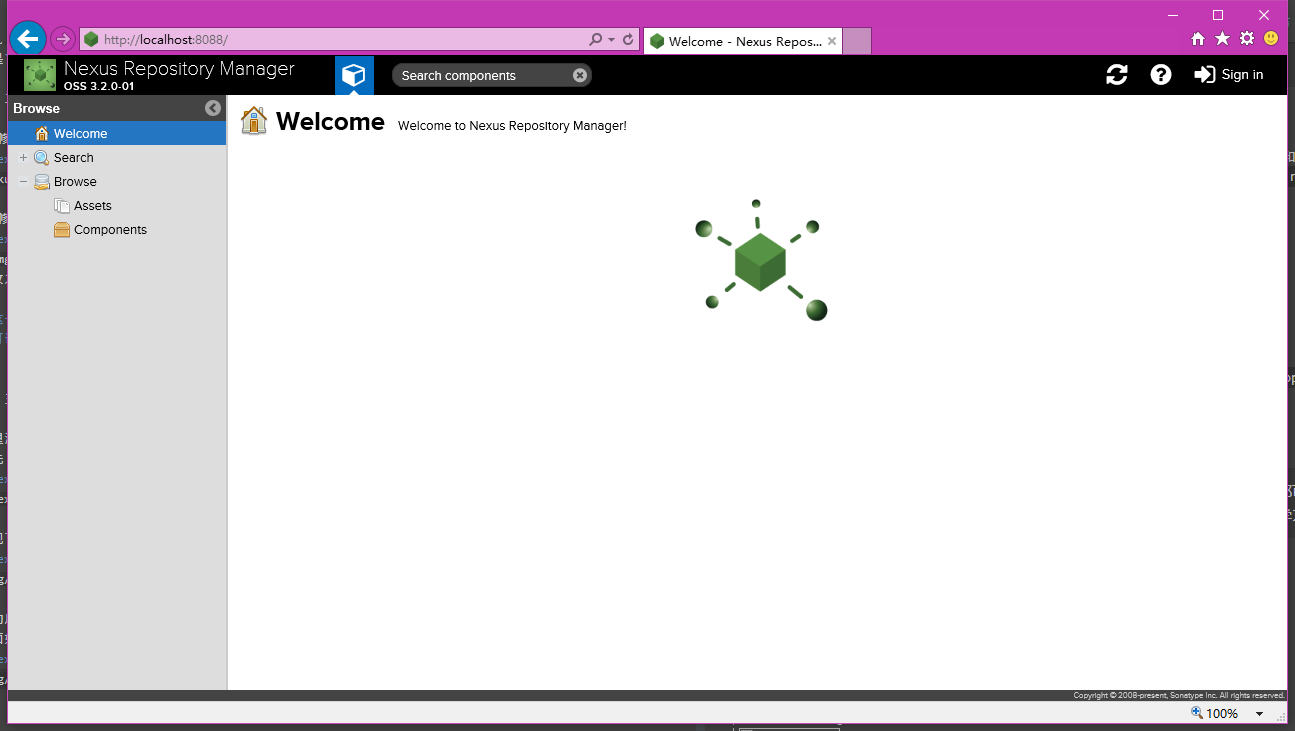The height and width of the screenshot is (731, 1295).
Task: Click the zoom level 100% magnifier
Action: [1197, 713]
